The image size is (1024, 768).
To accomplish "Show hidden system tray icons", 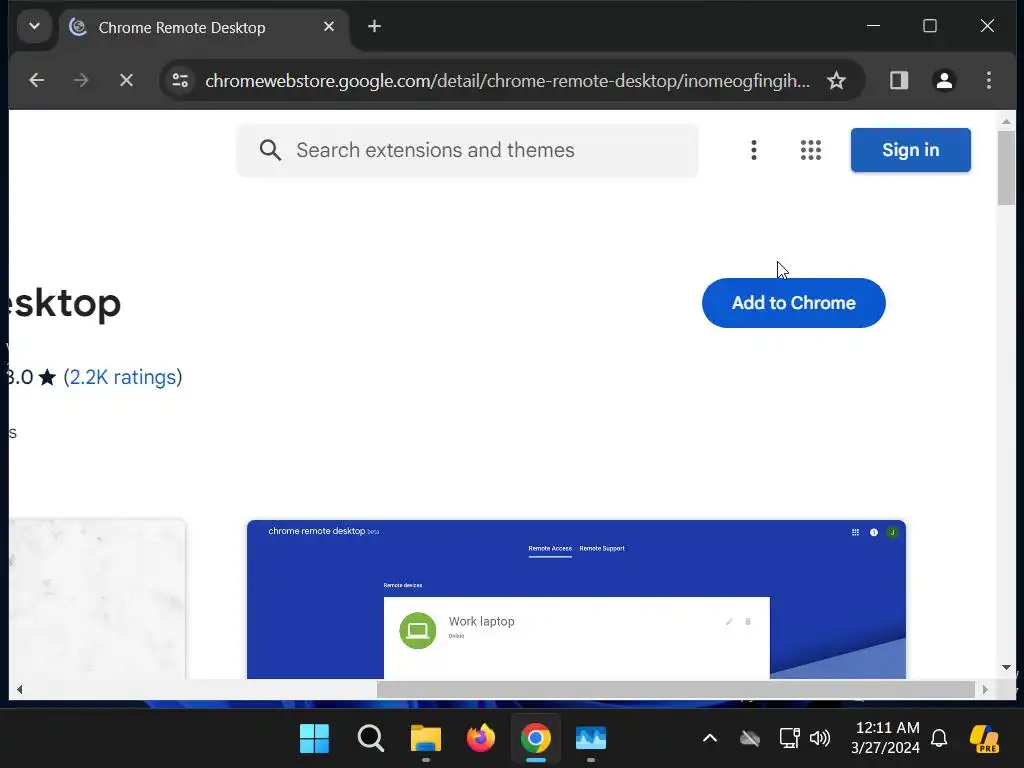I will (x=710, y=739).
